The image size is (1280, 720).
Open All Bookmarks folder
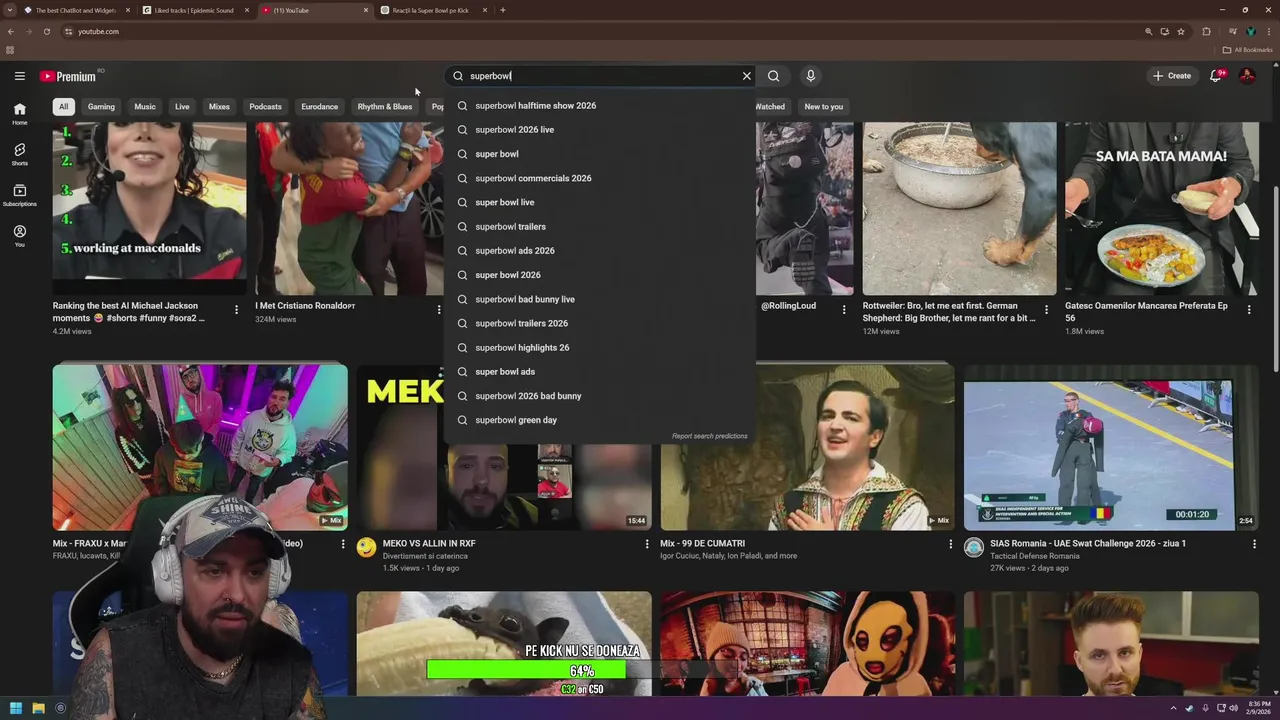pyautogui.click(x=1247, y=50)
